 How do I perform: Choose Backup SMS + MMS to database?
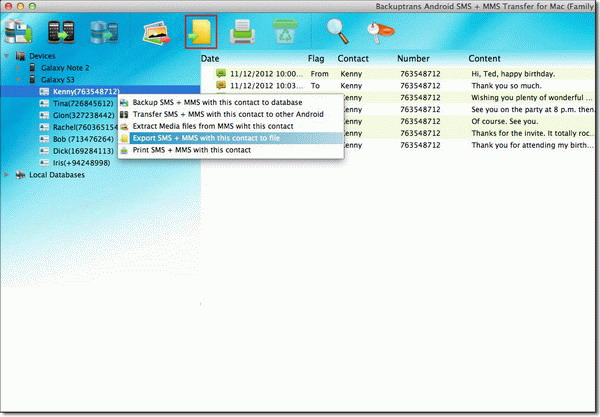point(231,102)
